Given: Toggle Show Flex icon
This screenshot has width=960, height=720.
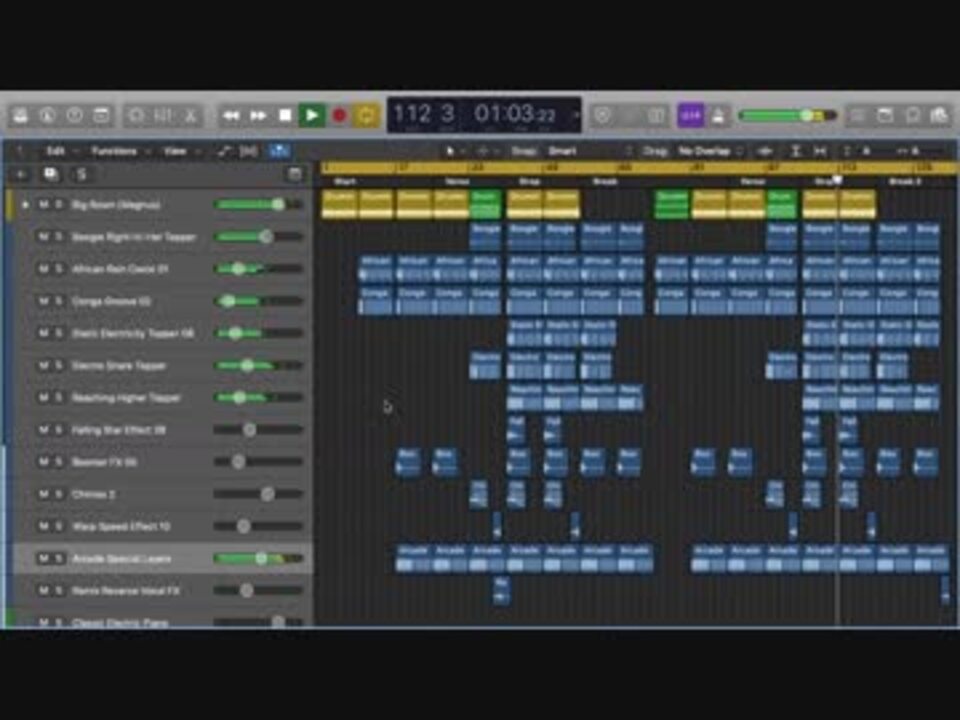Looking at the screenshot, I should tap(249, 151).
